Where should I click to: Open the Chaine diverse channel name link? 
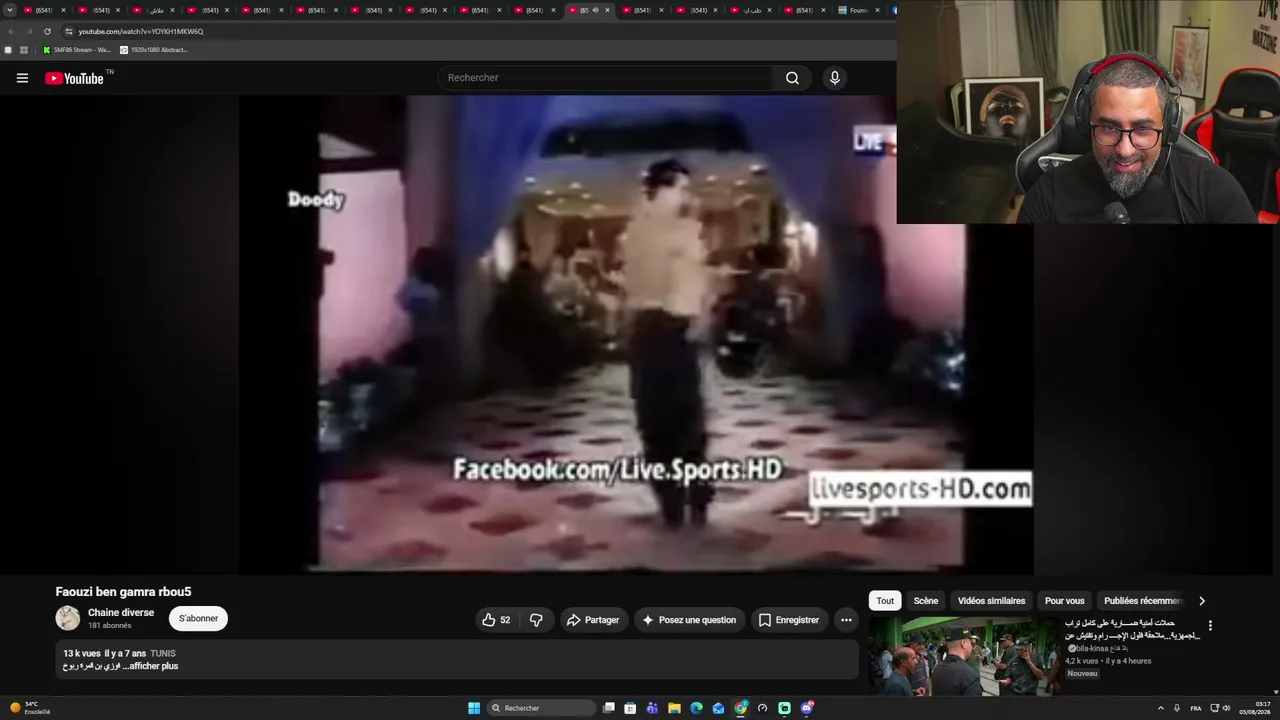coord(121,613)
